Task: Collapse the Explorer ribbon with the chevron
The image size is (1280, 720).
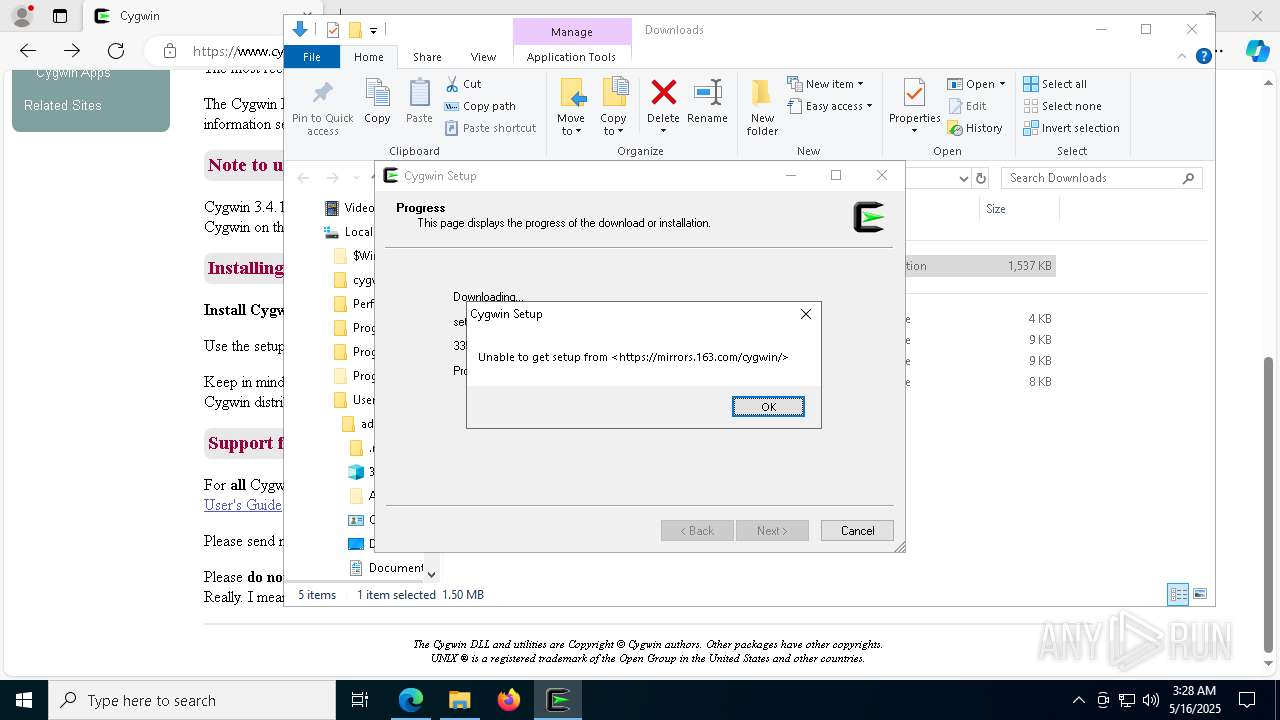Action: [x=1184, y=57]
